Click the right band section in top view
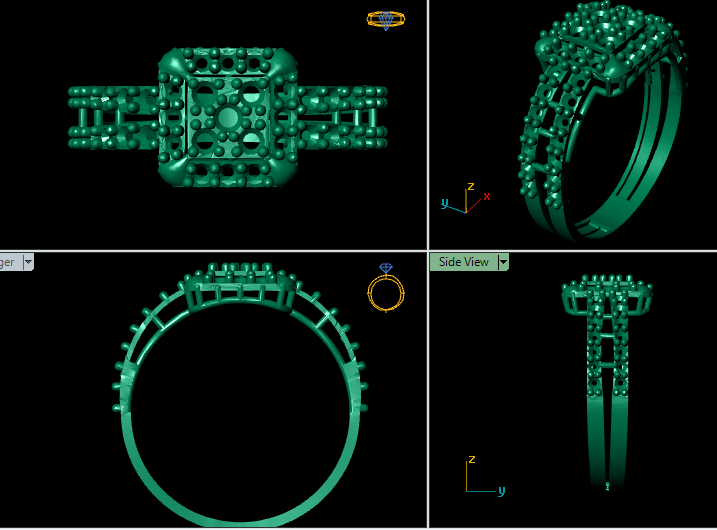 point(340,117)
